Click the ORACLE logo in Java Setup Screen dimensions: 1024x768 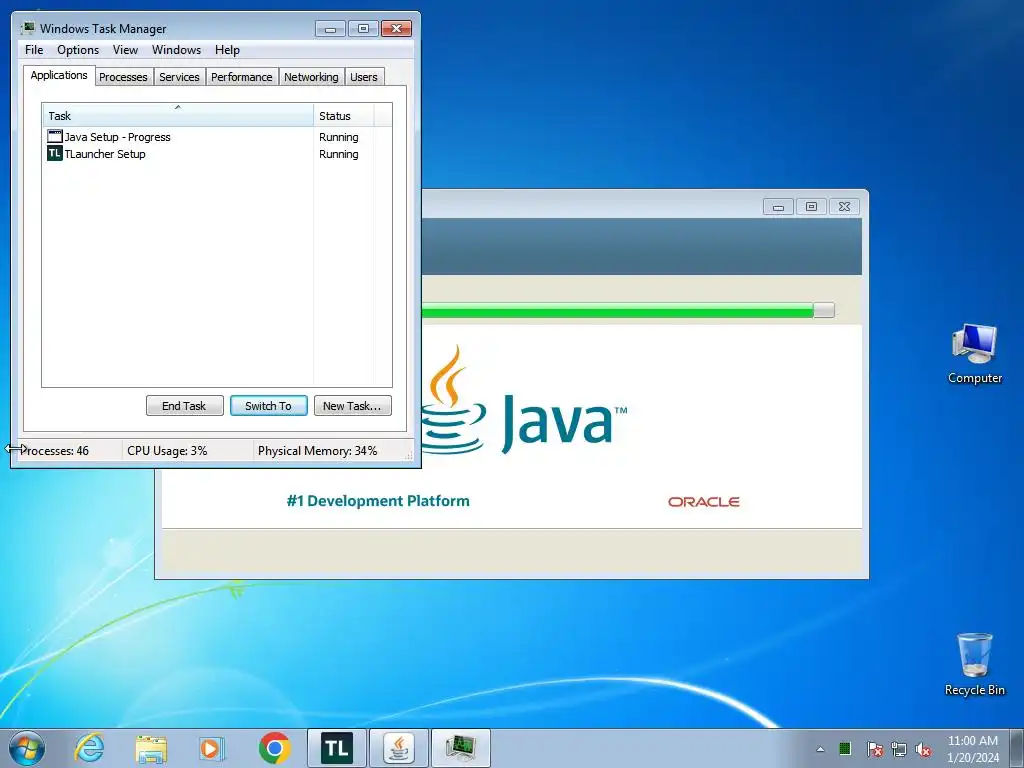point(703,502)
